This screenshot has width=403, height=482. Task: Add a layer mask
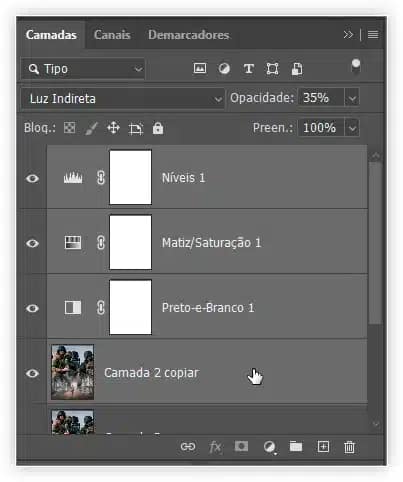241,446
